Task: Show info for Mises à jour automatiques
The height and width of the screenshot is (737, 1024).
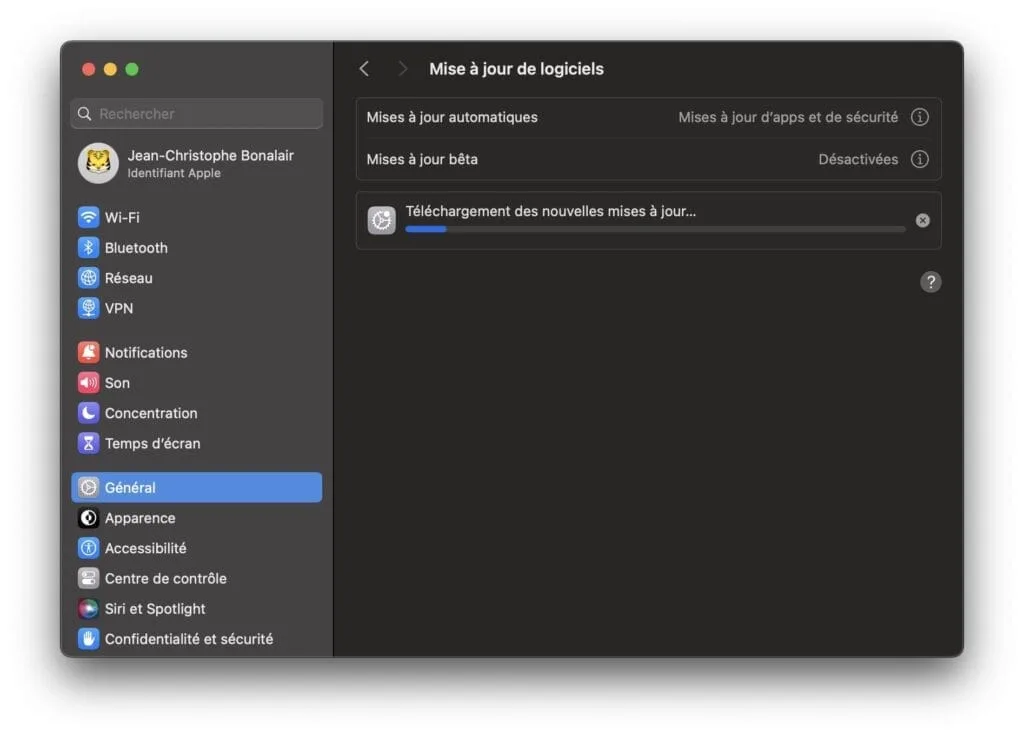Action: coord(919,117)
